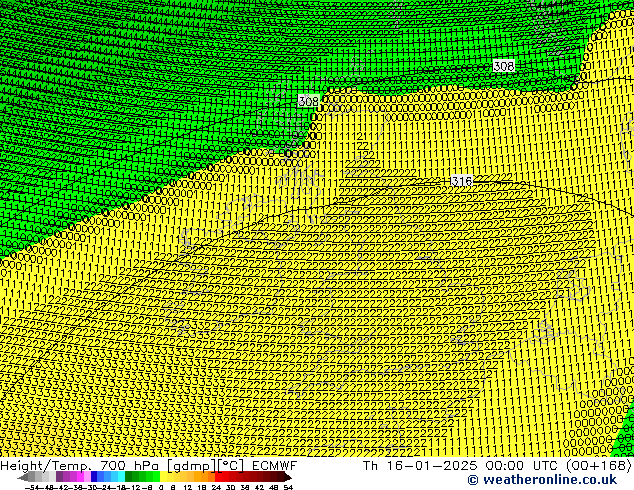The width and height of the screenshot is (634, 490).
Task: Click the 316 height contour label
Action: [461, 181]
